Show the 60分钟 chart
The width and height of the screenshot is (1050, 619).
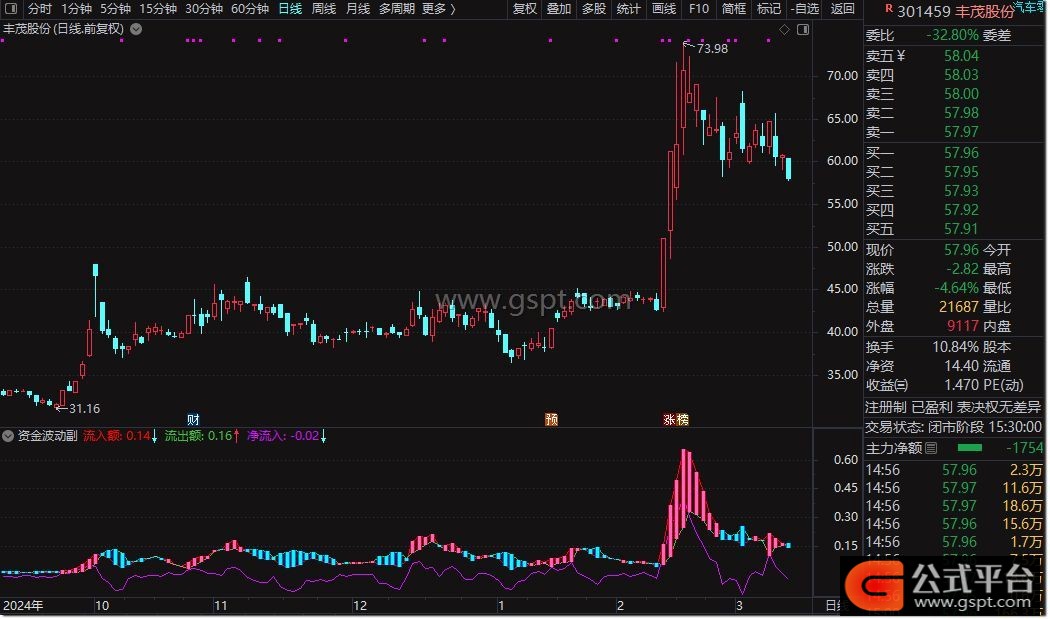(x=250, y=9)
